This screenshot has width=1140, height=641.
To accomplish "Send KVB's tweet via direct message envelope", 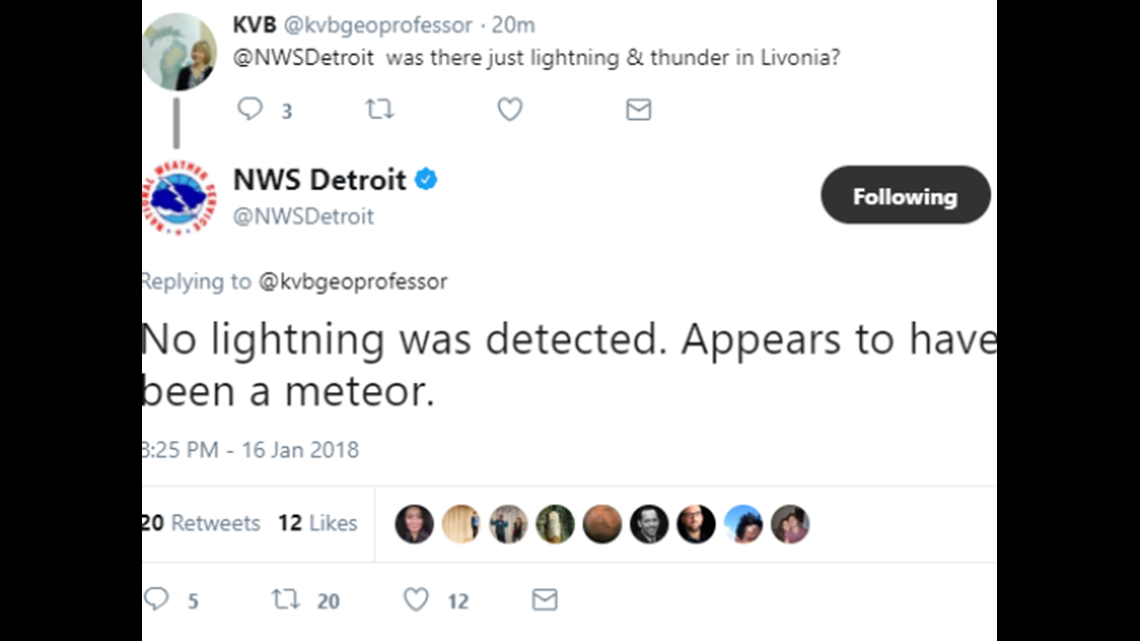I will click(x=638, y=109).
